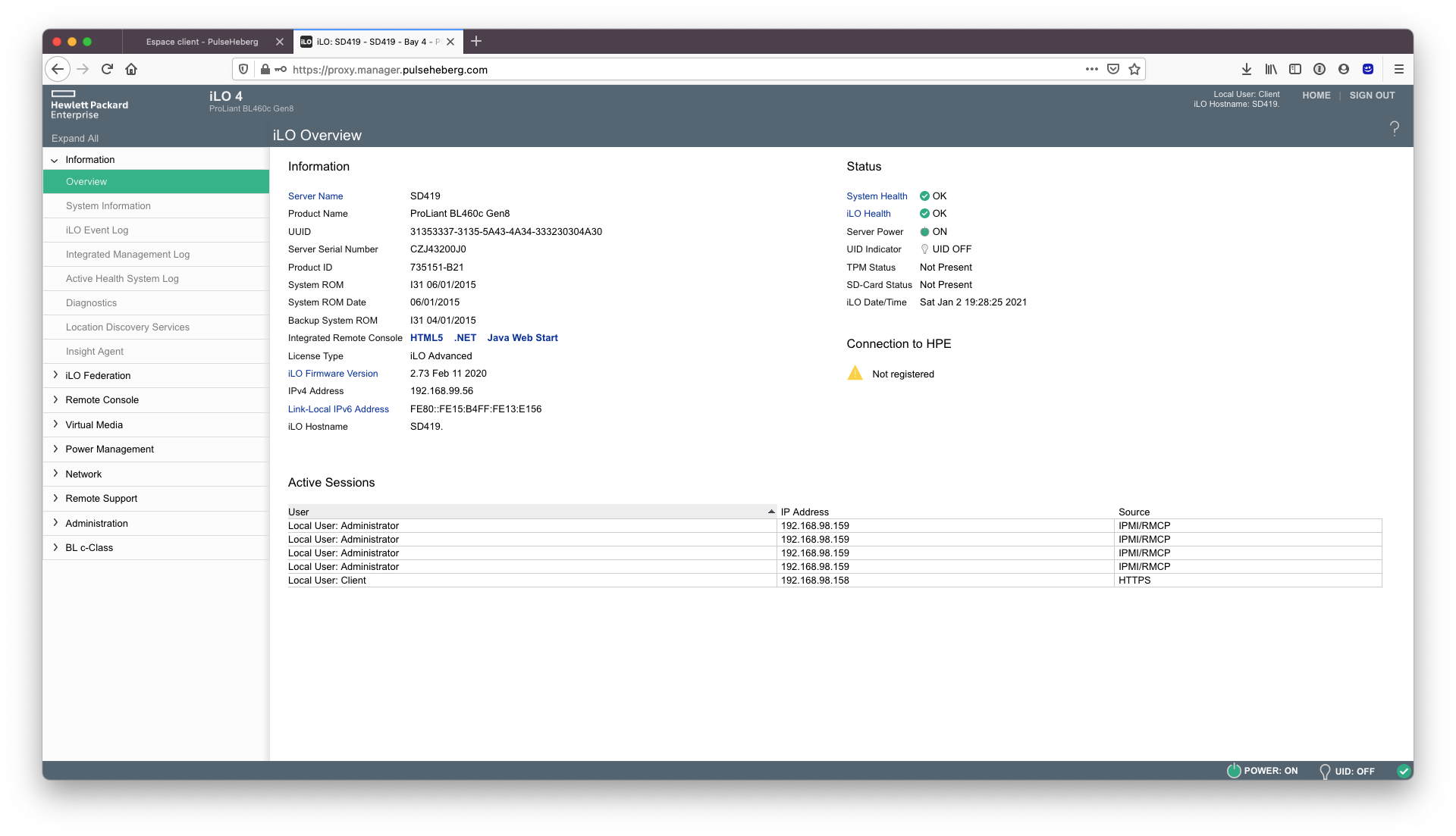Click the UID: OFF bulb icon
This screenshot has height=836, width=1456.
point(1324,771)
